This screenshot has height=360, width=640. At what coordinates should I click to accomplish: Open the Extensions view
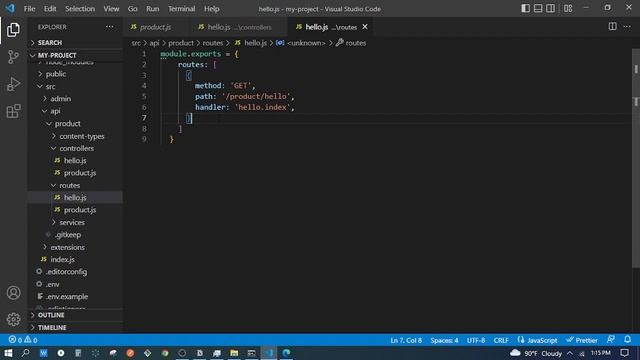click(x=13, y=111)
